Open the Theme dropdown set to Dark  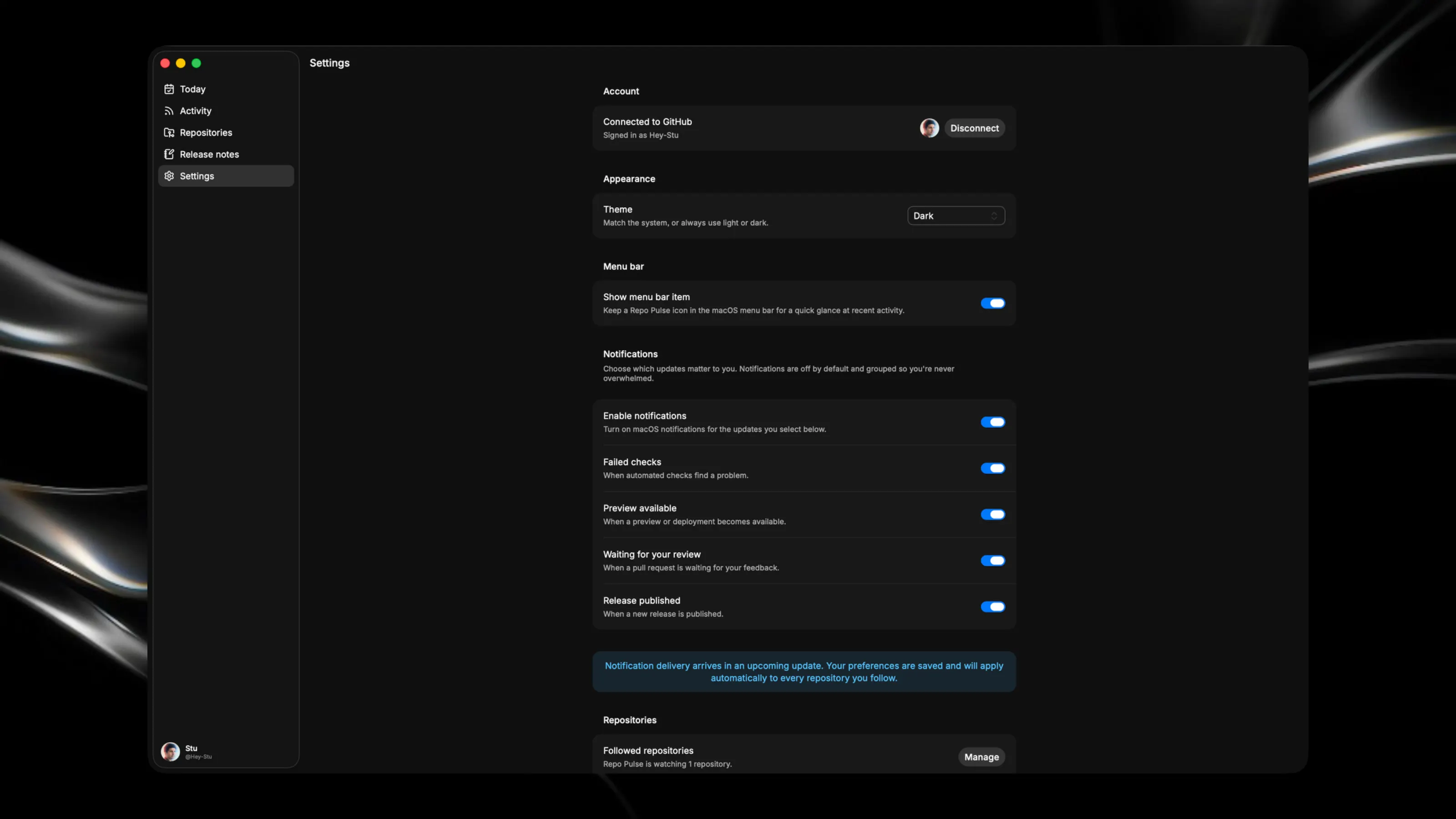tap(956, 216)
